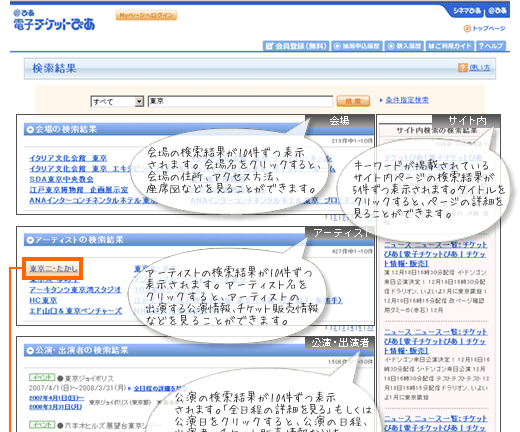Open the すべて category dropdown

tap(117, 101)
